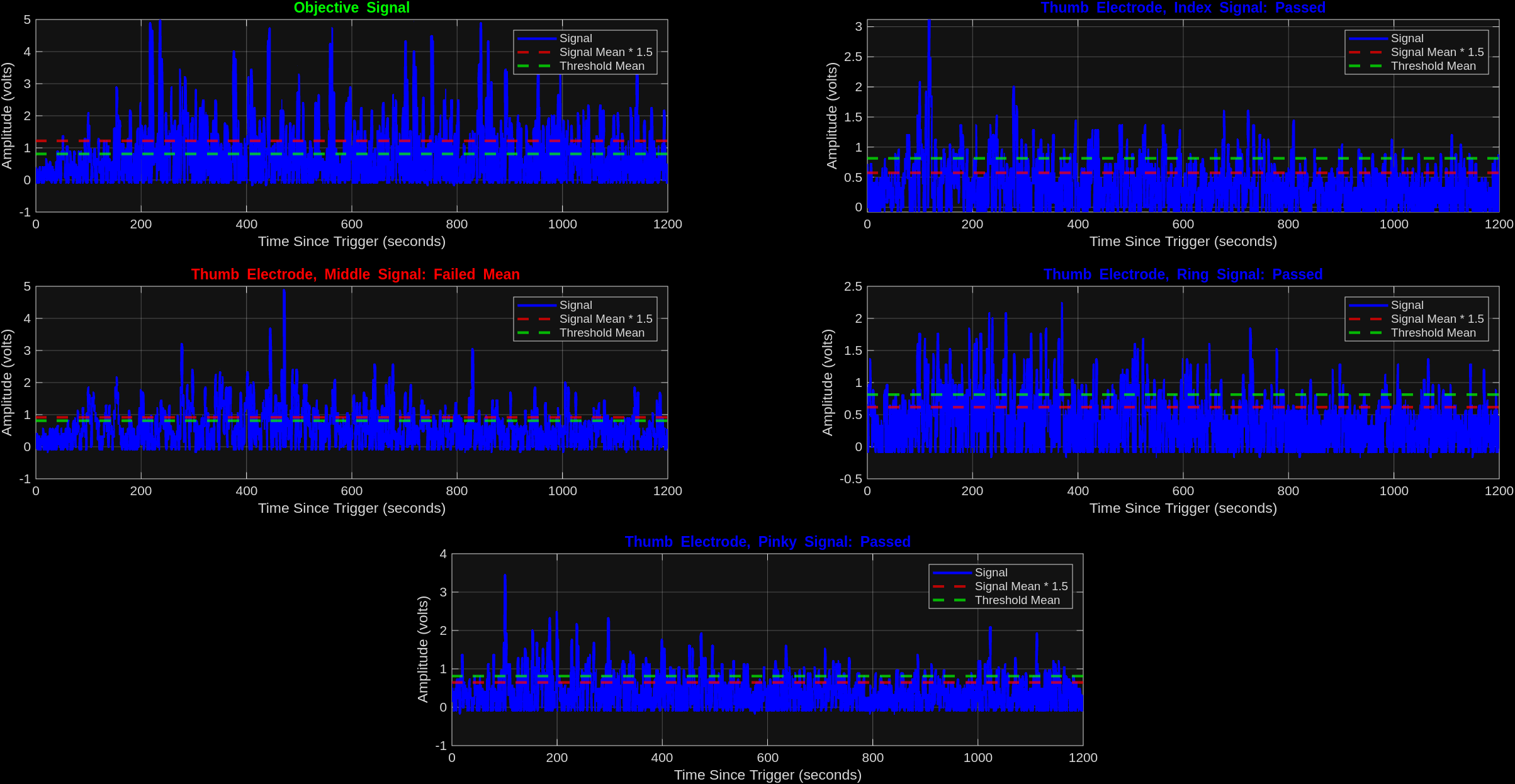The width and height of the screenshot is (1515, 784).
Task: Toggle 'Signal Mean * 1.5' entry in Index legend
Action: click(x=1437, y=52)
